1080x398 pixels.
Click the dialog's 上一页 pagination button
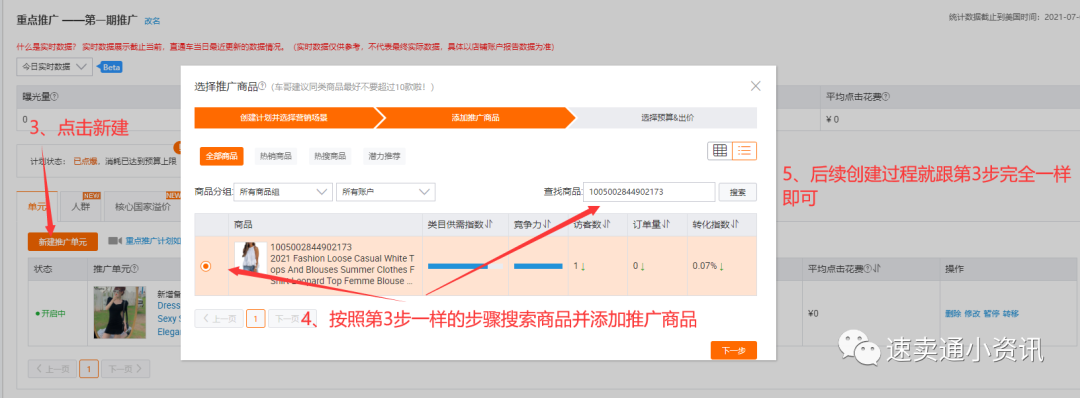(x=220, y=319)
